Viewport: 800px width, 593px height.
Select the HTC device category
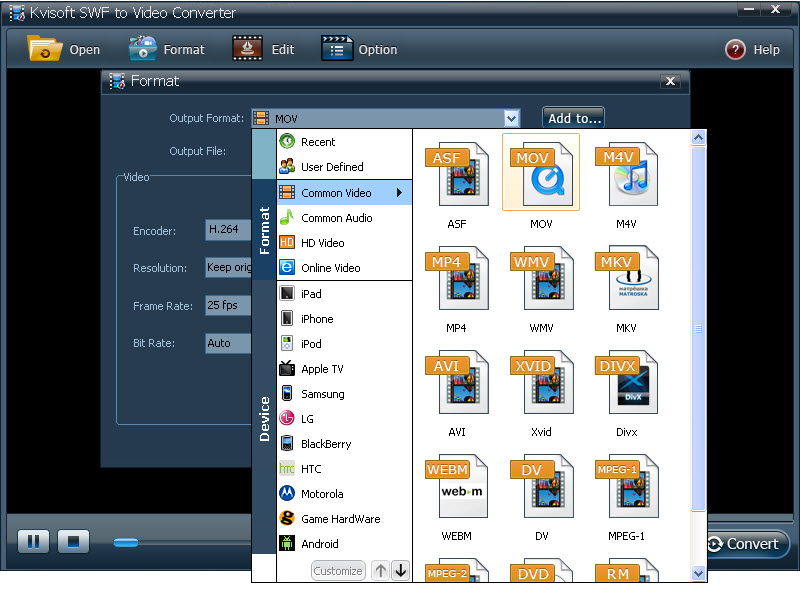(x=344, y=469)
